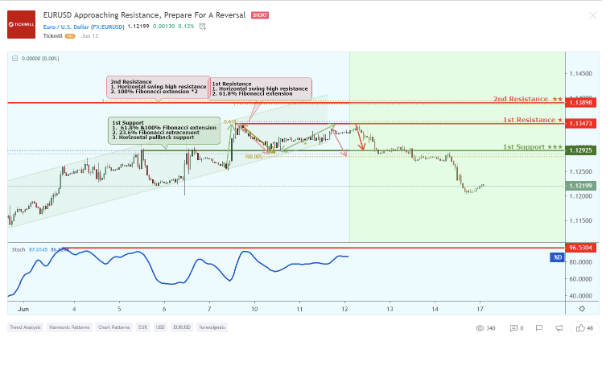Click the SHORT badge next to the title

point(259,15)
